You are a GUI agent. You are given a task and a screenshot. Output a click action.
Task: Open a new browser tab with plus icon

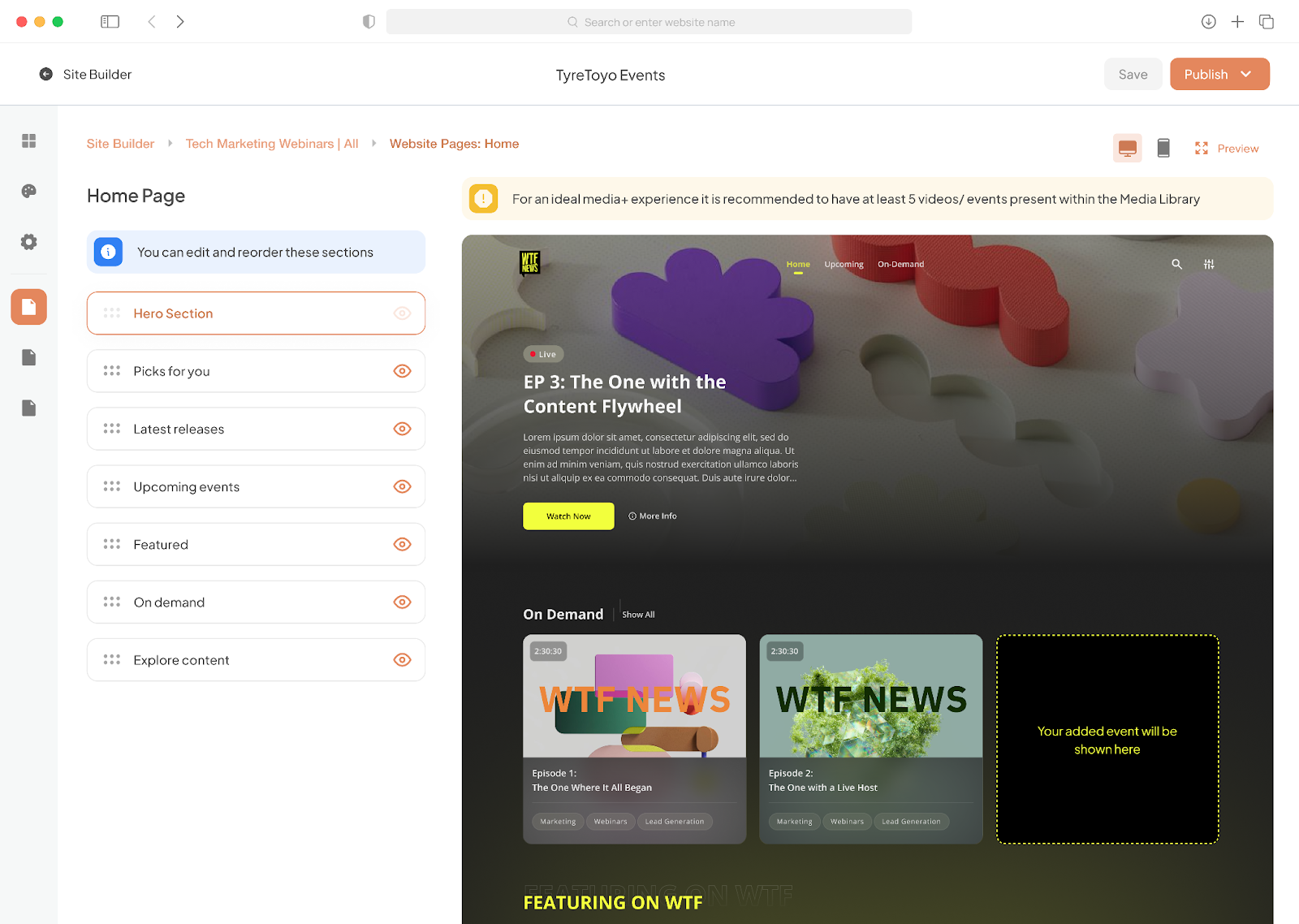(x=1237, y=22)
